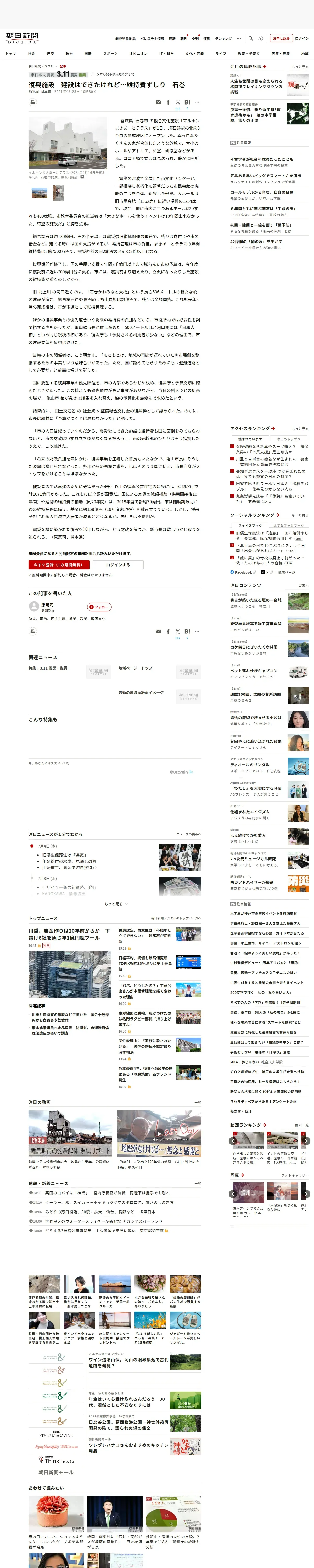This screenshot has width=314, height=1568.
Task: Click Hatena B! icon below author profile
Action: coord(187,631)
